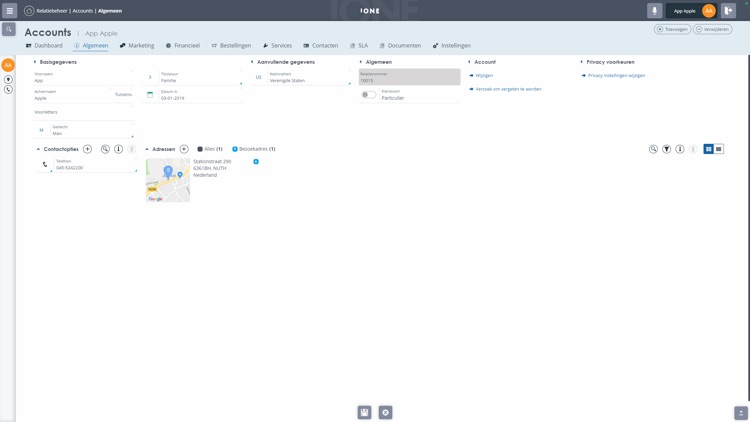This screenshot has height=422, width=750.
Task: Click the delete trash icon beside Contactopties
Action: point(132,149)
